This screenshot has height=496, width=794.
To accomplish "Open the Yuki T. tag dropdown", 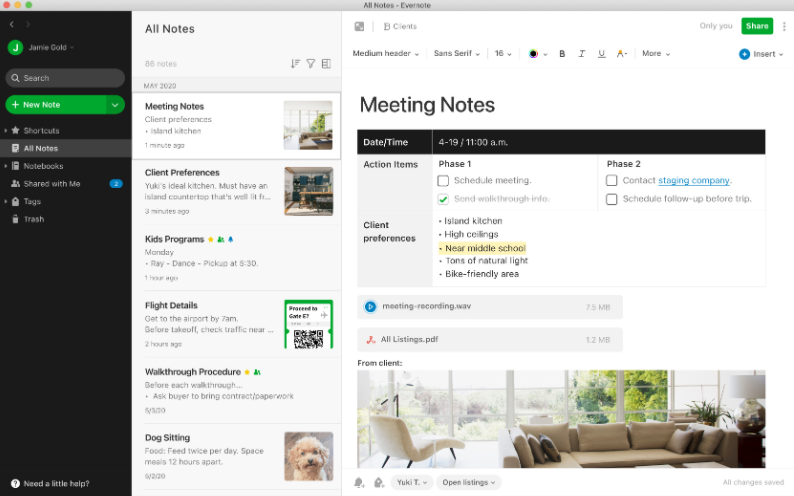I will coord(412,482).
